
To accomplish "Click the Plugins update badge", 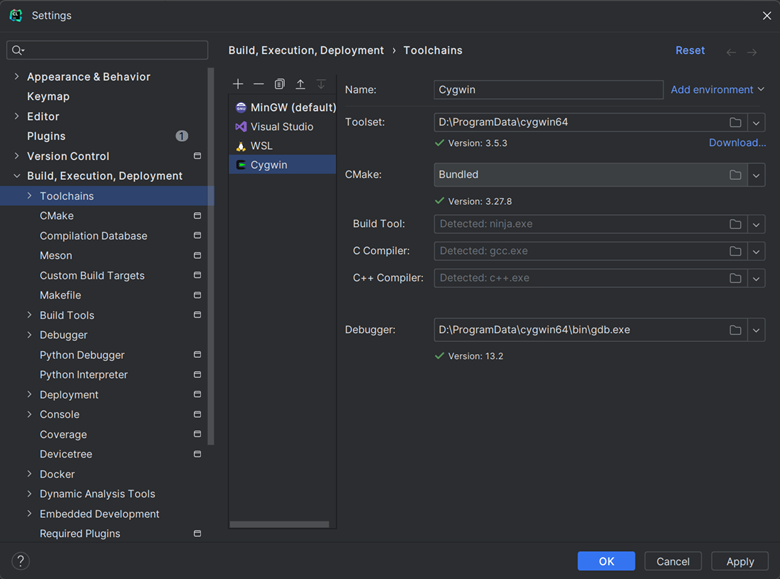I will [182, 136].
